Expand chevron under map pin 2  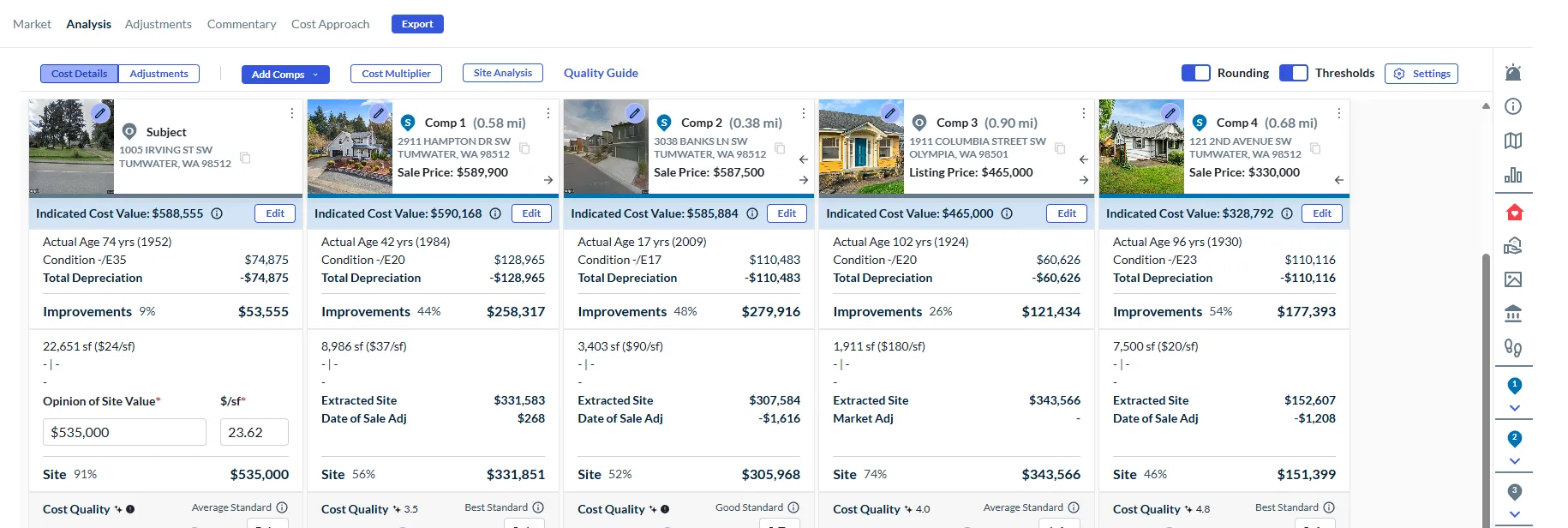[x=1514, y=461]
